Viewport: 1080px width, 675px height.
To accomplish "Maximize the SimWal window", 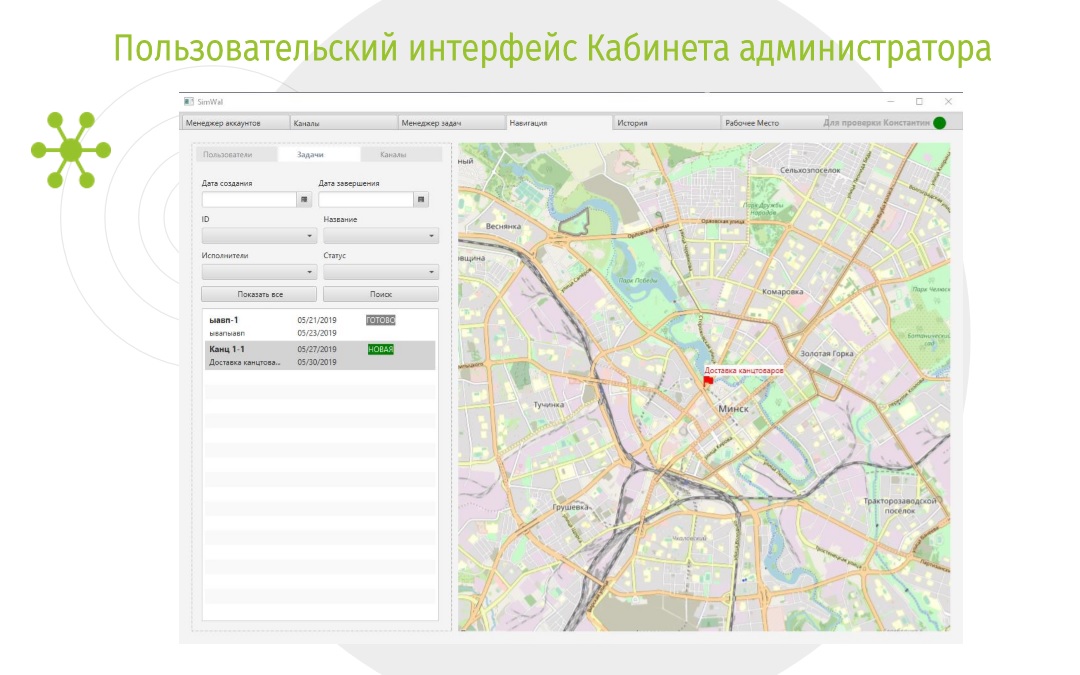I will pyautogui.click(x=919, y=101).
